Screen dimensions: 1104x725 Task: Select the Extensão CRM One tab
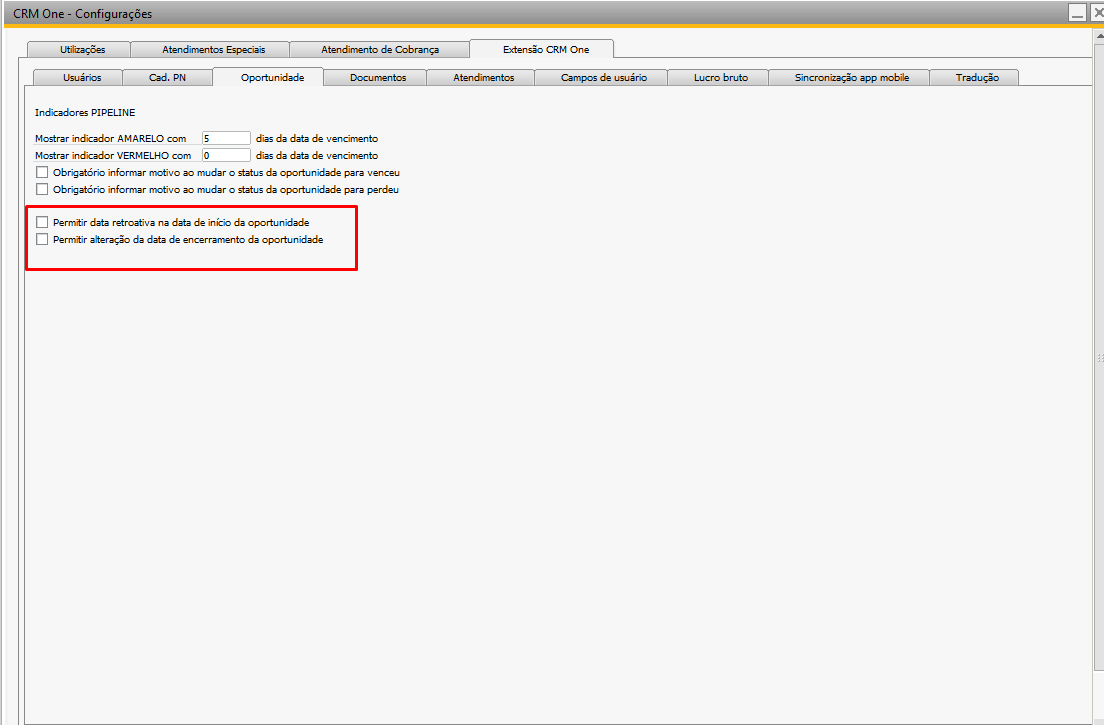pos(542,49)
